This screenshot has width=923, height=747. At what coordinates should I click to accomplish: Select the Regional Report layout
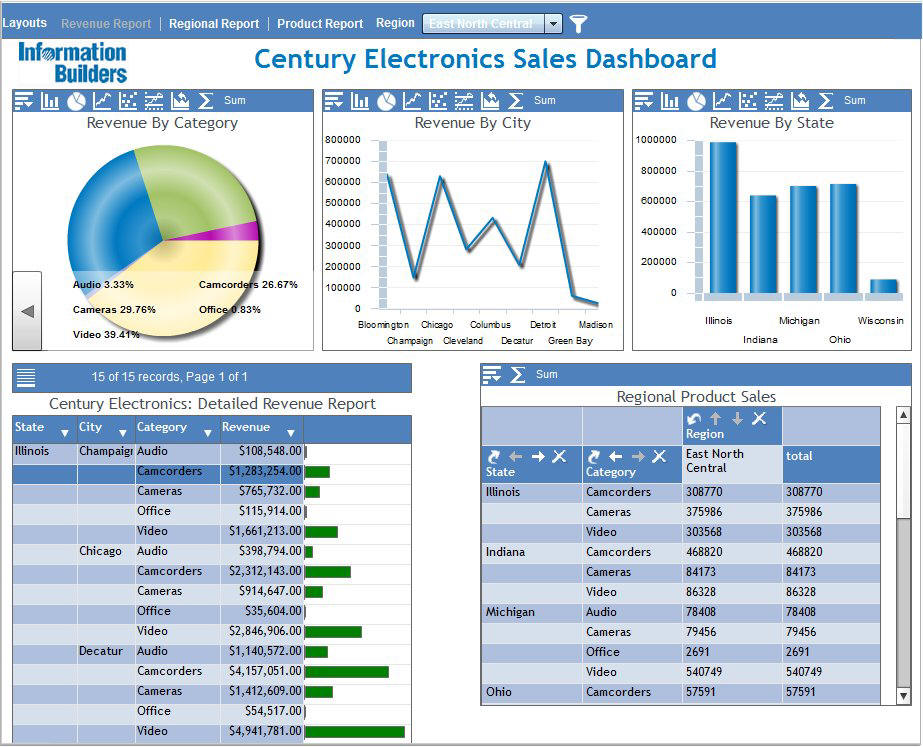214,24
